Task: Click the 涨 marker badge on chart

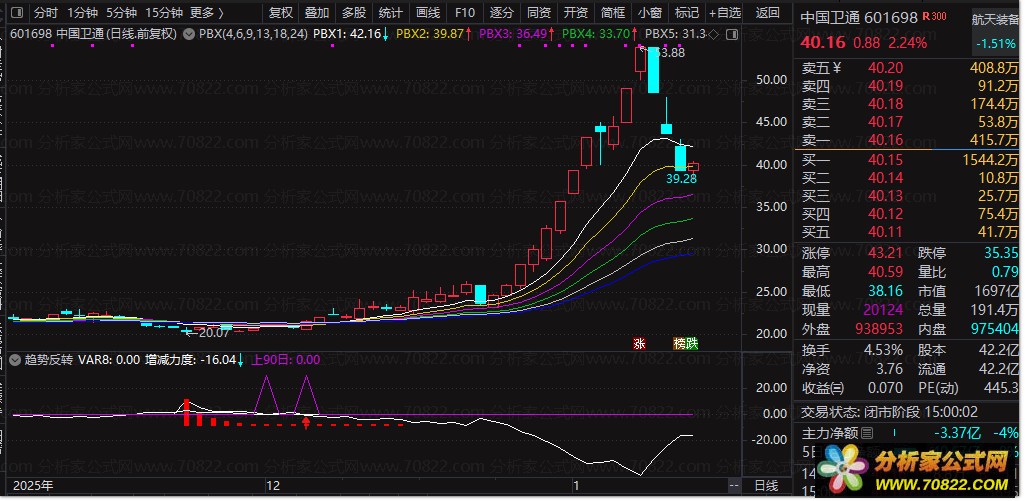Action: 639,343
